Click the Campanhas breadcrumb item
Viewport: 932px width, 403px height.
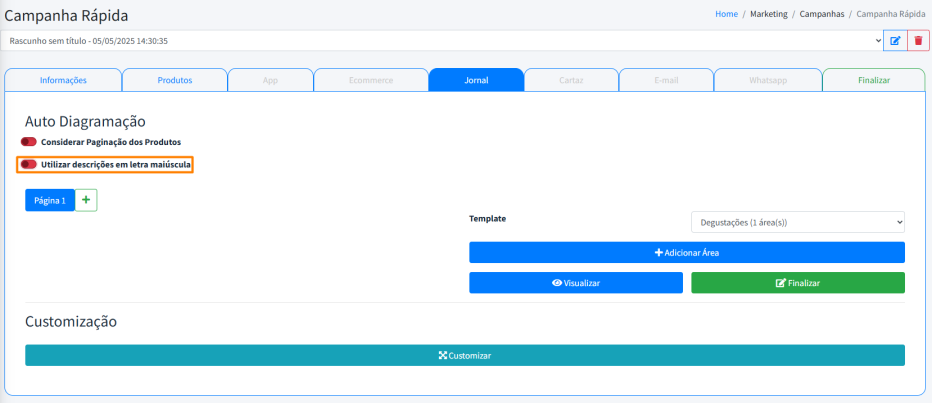pos(820,14)
